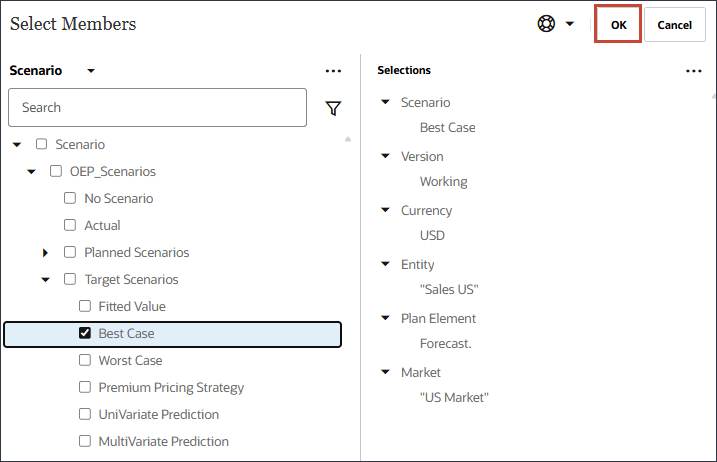
Task: Open the help lifebuoy icon
Action: point(546,24)
